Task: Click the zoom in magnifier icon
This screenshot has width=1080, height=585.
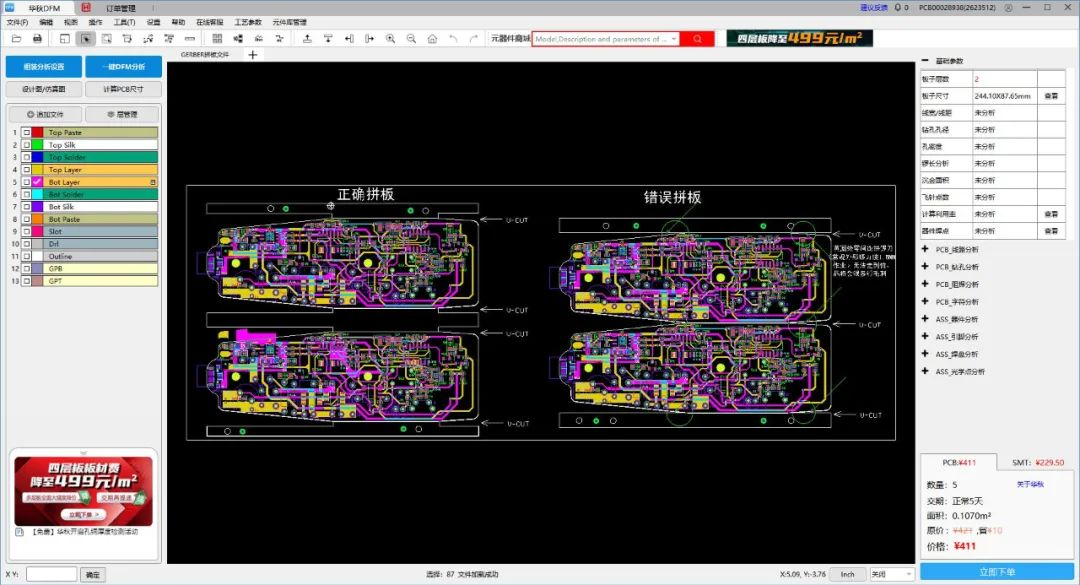Action: [390, 39]
